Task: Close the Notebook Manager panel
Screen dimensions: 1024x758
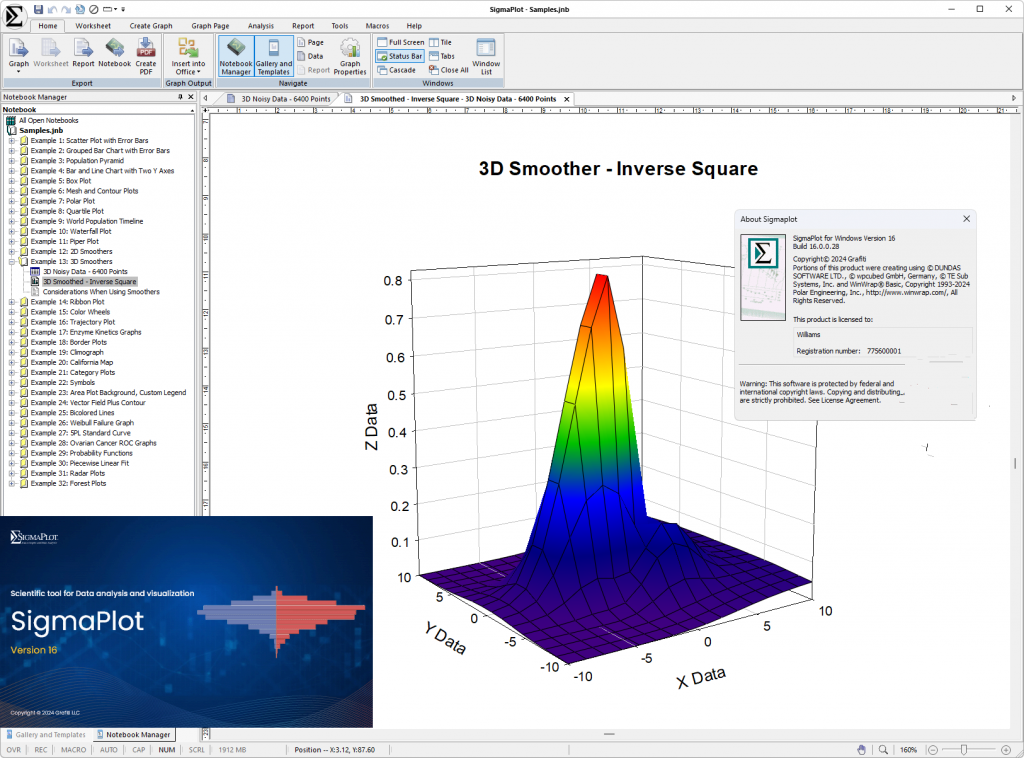Action: pos(191,97)
